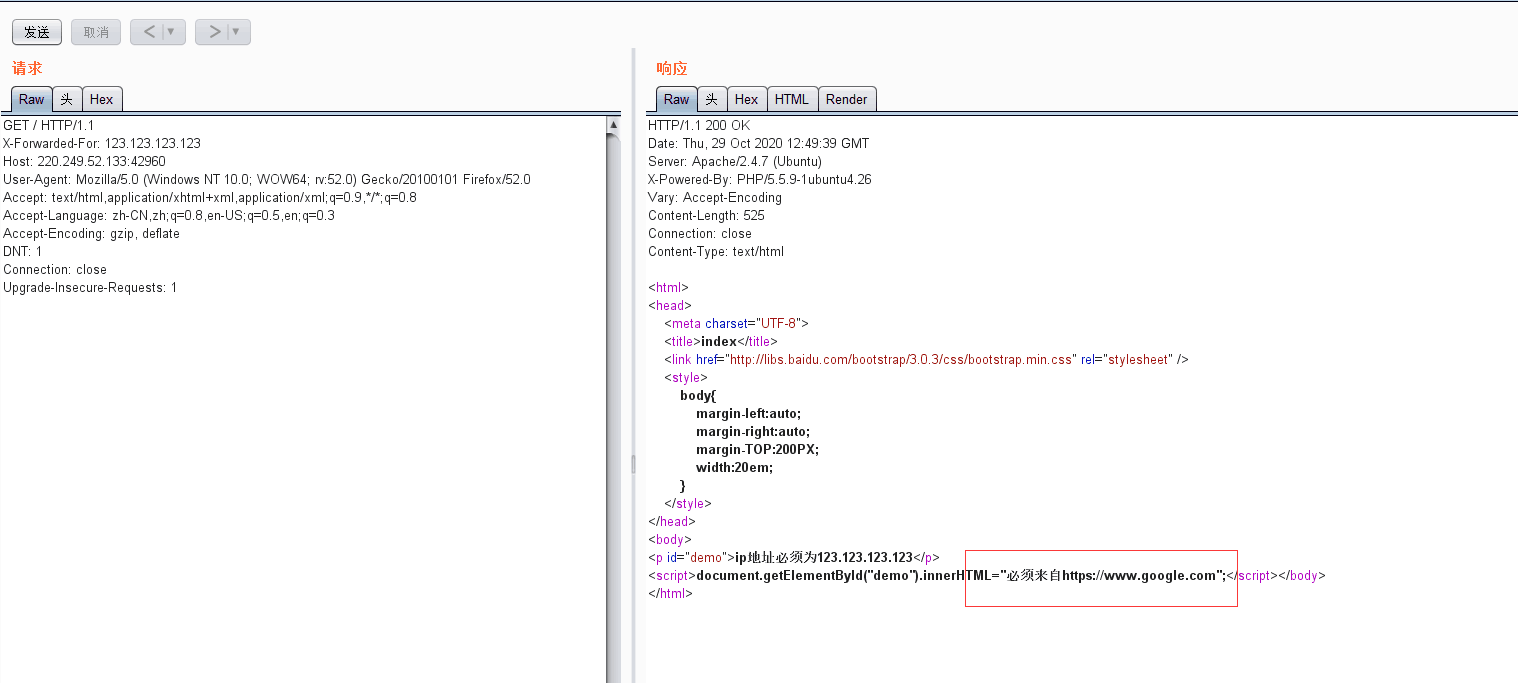Select the request 头 headers tab
Screen dimensions: 1518x683
[67, 99]
